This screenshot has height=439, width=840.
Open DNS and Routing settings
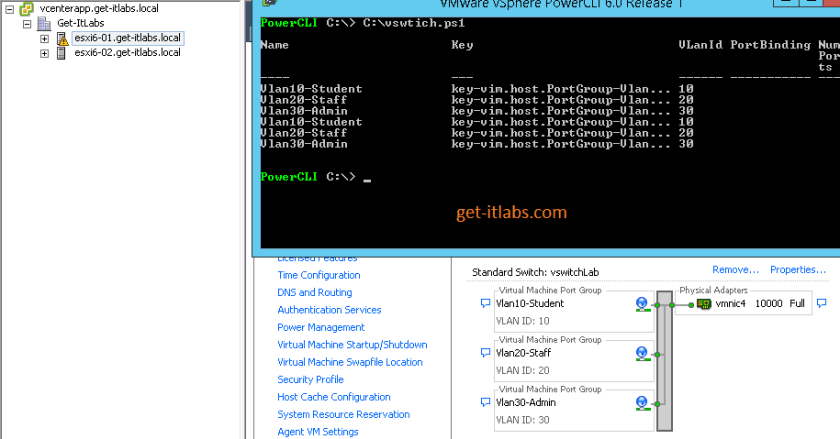314,293
